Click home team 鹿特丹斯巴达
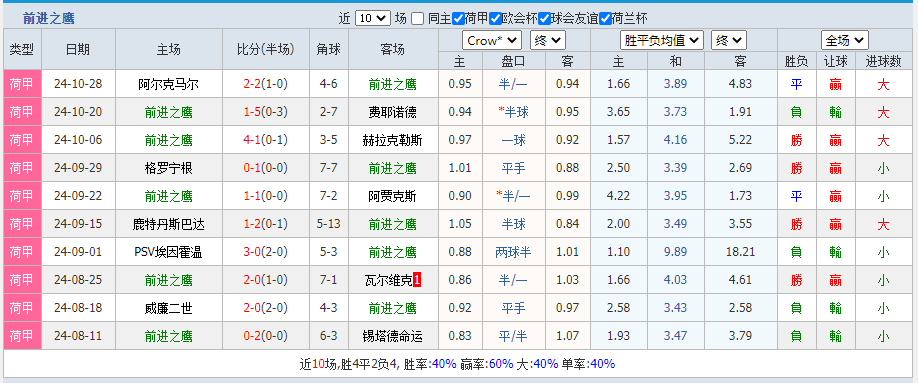Image resolution: width=918 pixels, height=383 pixels. click(x=169, y=224)
